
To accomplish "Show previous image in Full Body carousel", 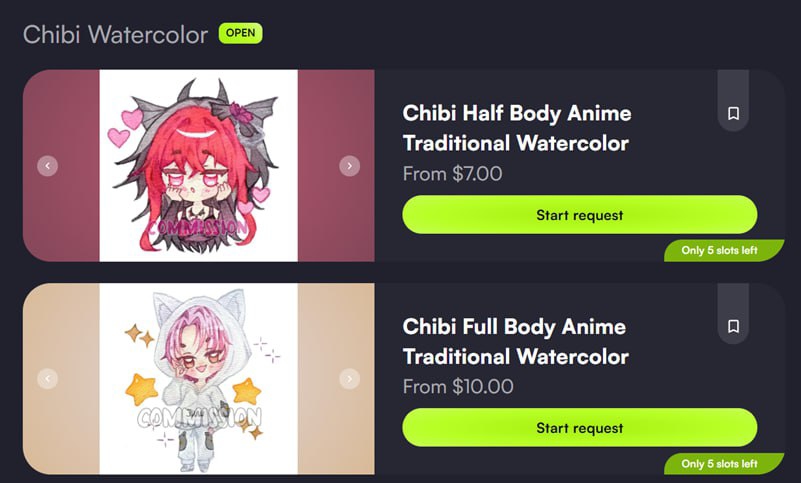I will point(48,379).
